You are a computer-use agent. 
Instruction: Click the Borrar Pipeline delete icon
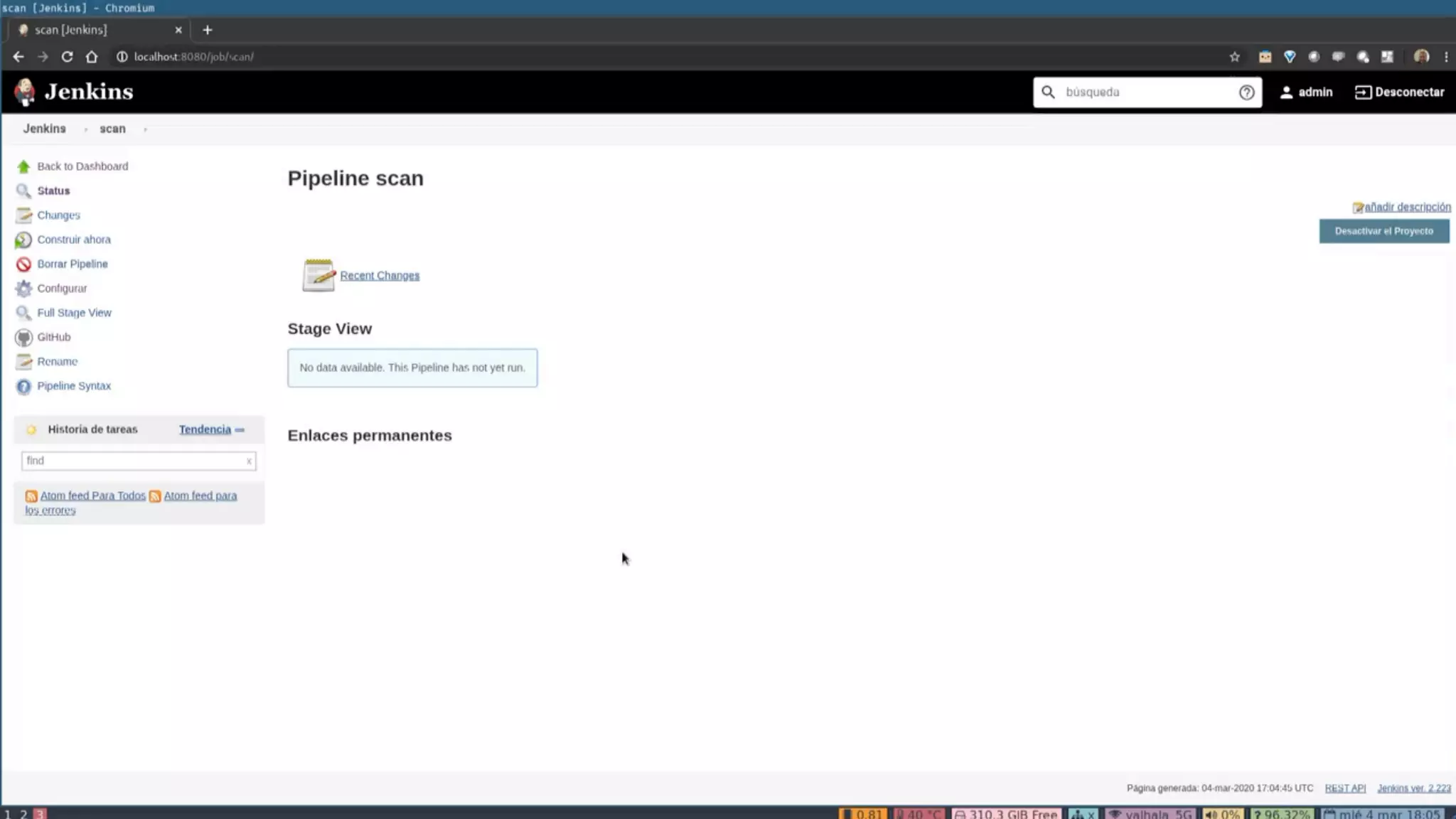[23, 264]
